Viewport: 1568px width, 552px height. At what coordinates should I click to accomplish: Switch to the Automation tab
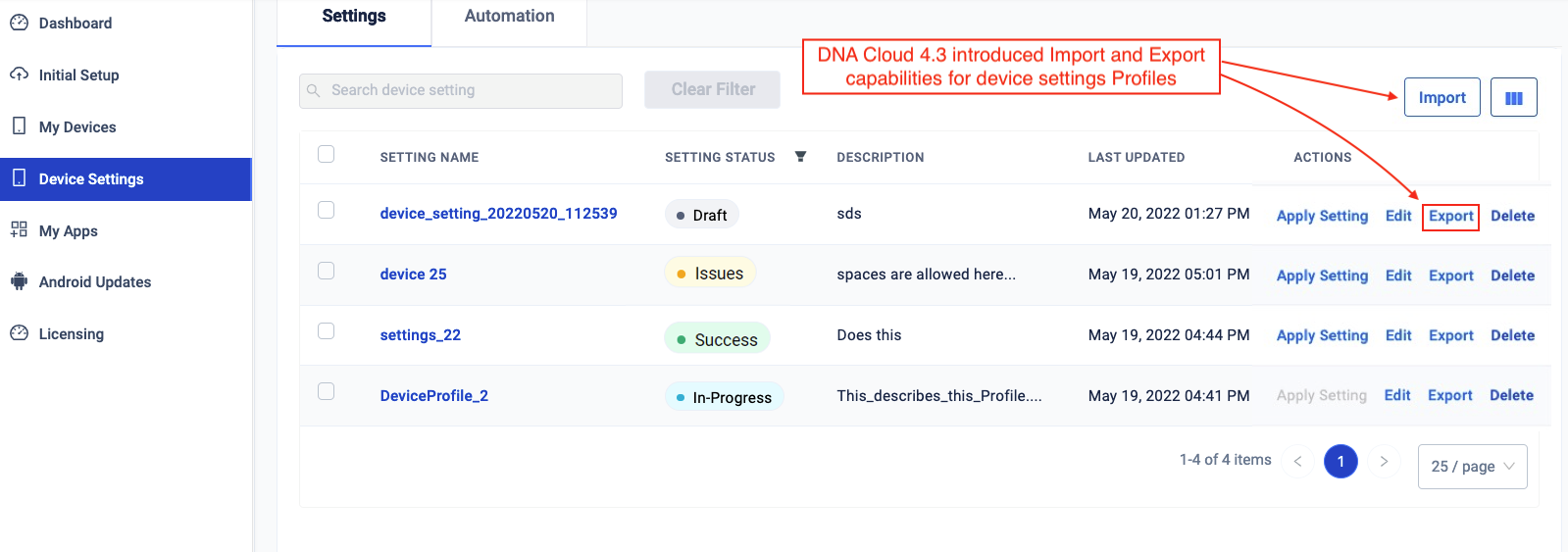(509, 17)
